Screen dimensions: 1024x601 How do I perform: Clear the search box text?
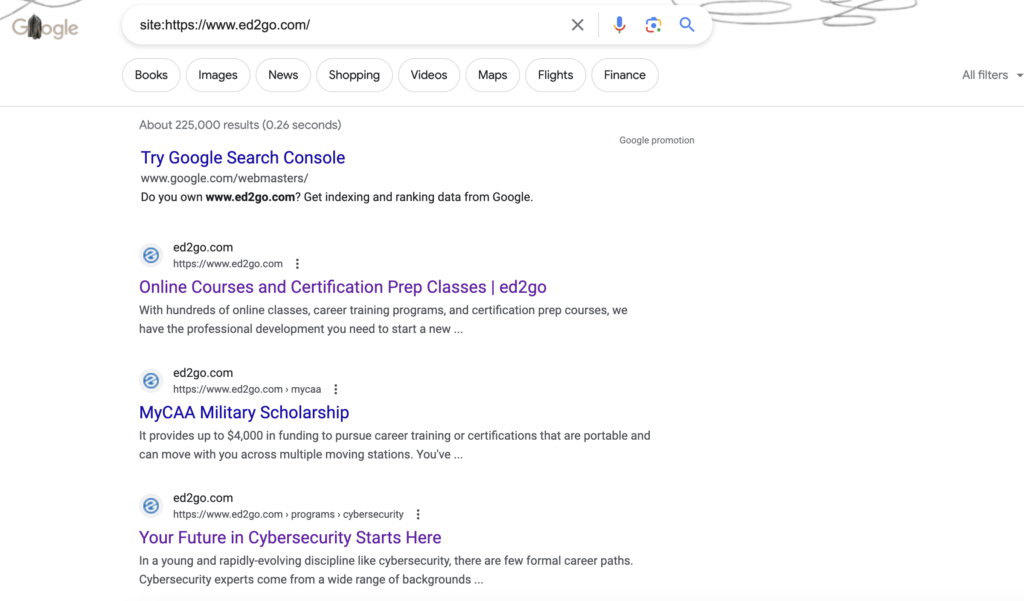pos(577,25)
